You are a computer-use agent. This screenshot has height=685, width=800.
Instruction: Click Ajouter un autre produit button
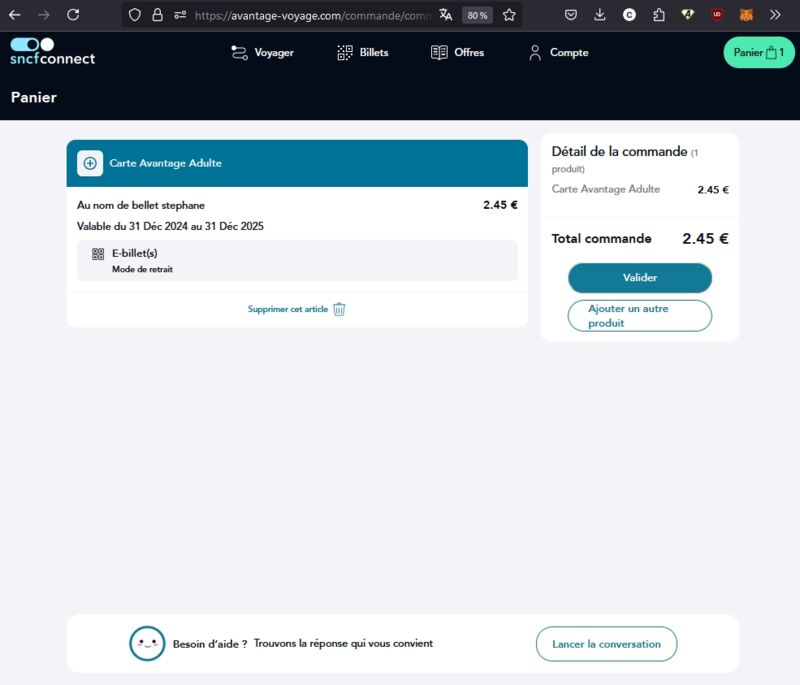pos(640,316)
